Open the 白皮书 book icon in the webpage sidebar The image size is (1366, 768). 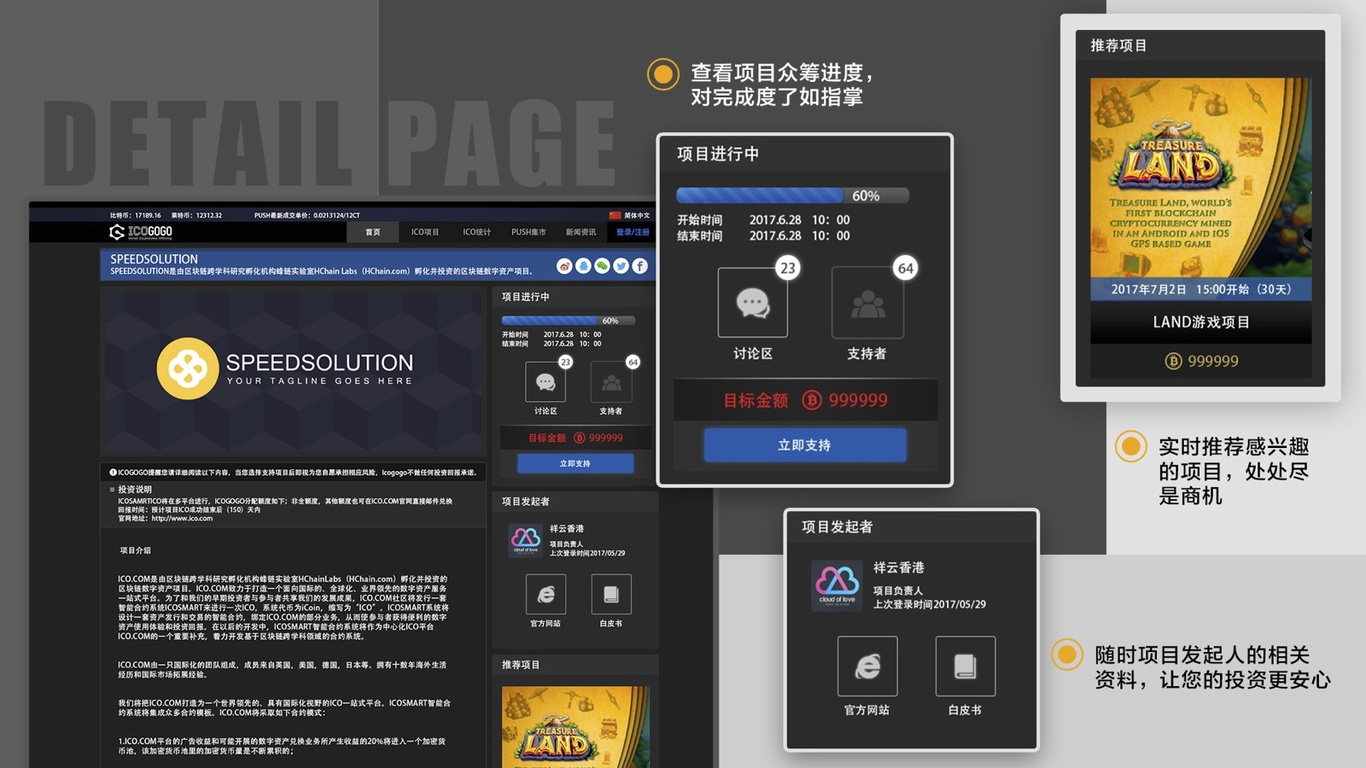click(x=611, y=594)
